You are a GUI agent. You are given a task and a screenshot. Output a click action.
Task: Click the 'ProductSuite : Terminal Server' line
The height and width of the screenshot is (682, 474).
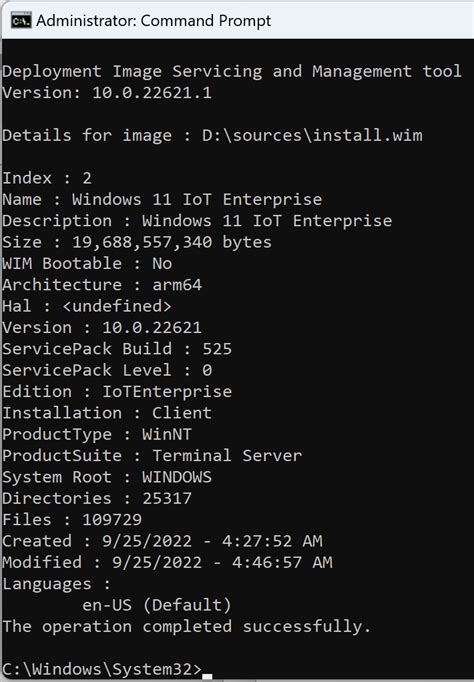(x=152, y=455)
